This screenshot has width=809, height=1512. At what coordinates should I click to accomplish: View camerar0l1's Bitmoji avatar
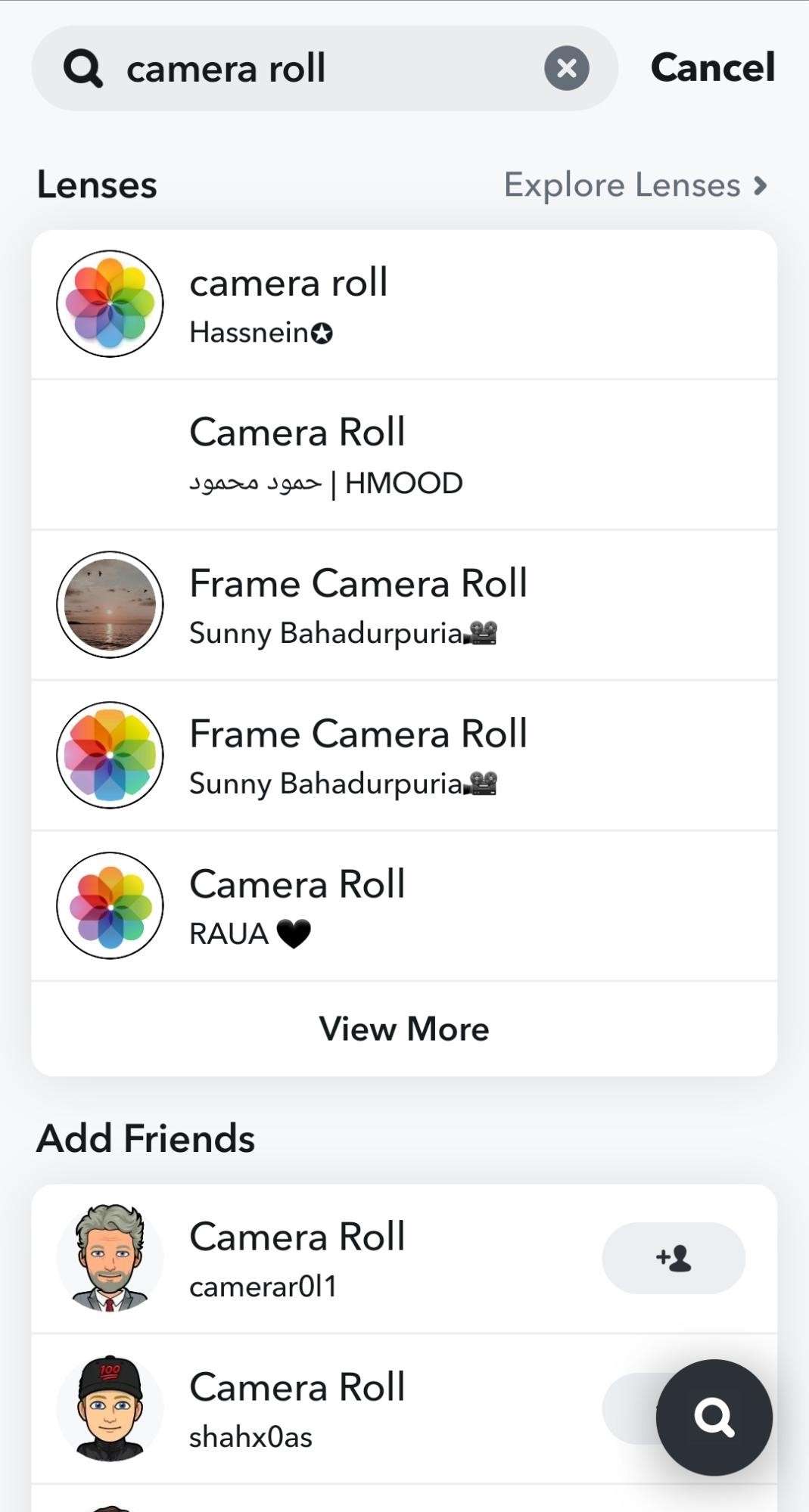coord(110,1258)
